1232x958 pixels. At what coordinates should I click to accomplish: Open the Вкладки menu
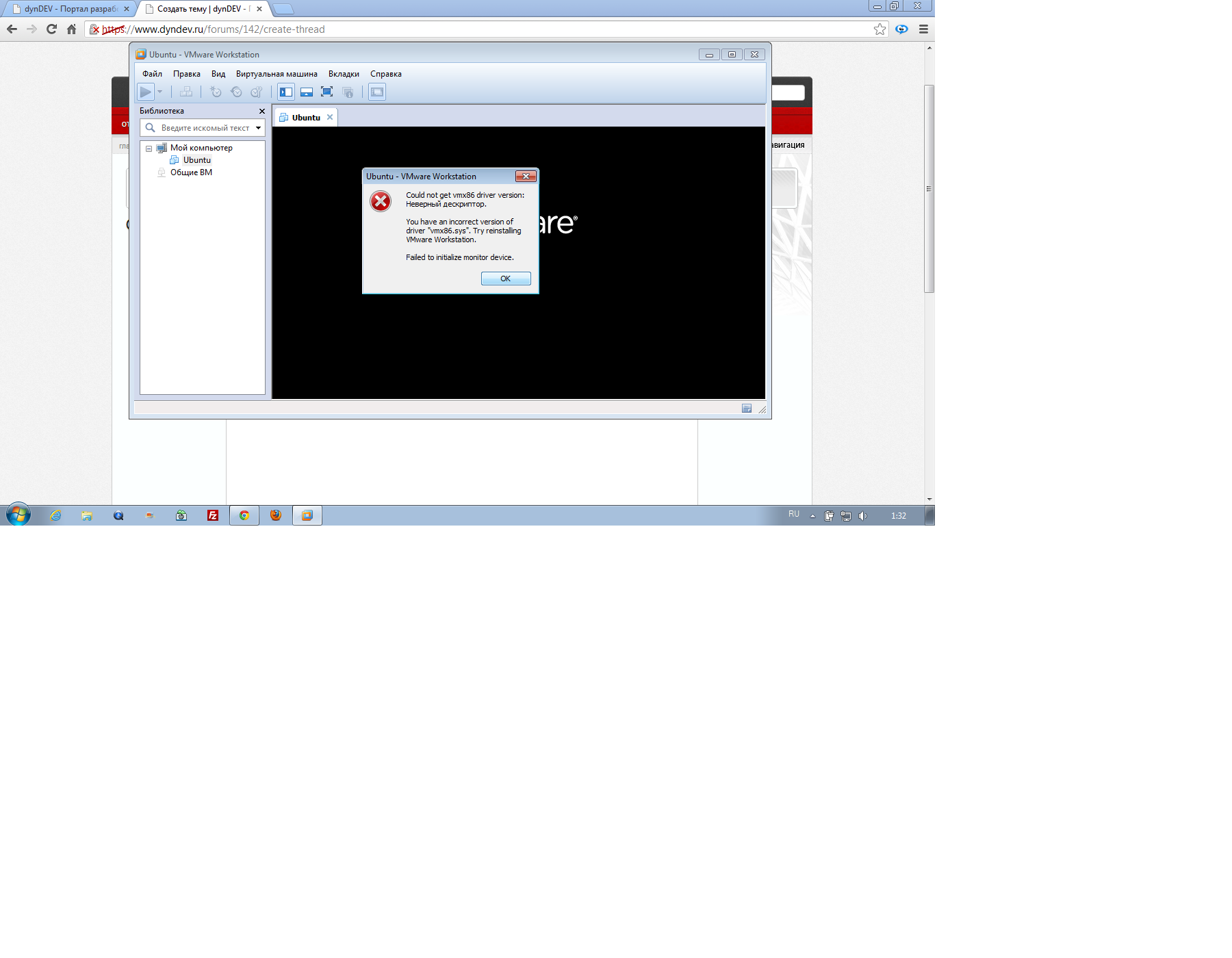(x=344, y=74)
